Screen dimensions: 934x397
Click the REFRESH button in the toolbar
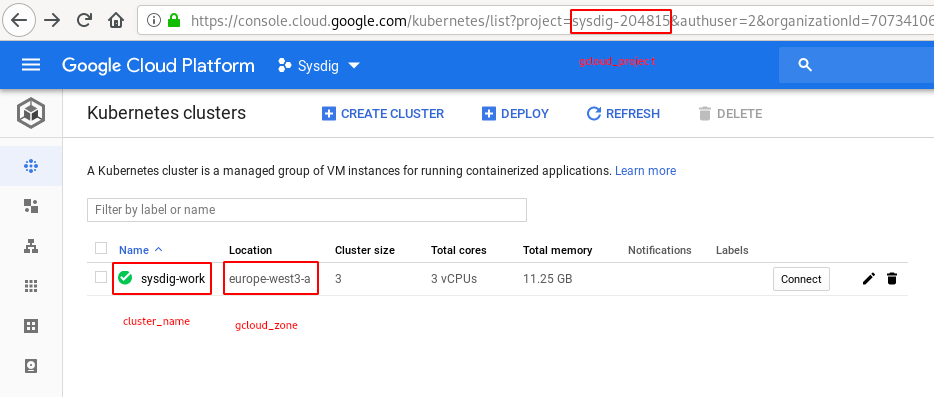coord(623,113)
